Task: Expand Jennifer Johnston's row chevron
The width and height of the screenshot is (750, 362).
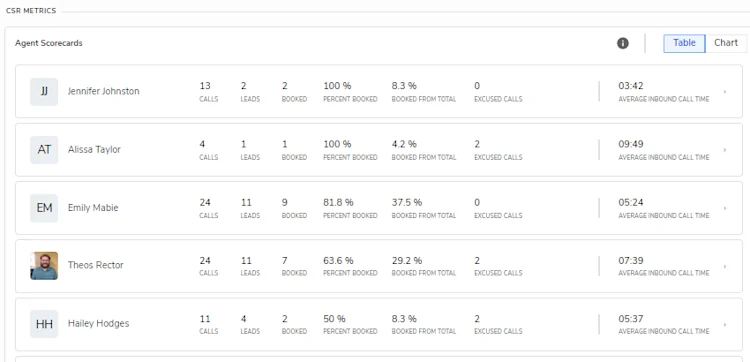Action: 725,91
